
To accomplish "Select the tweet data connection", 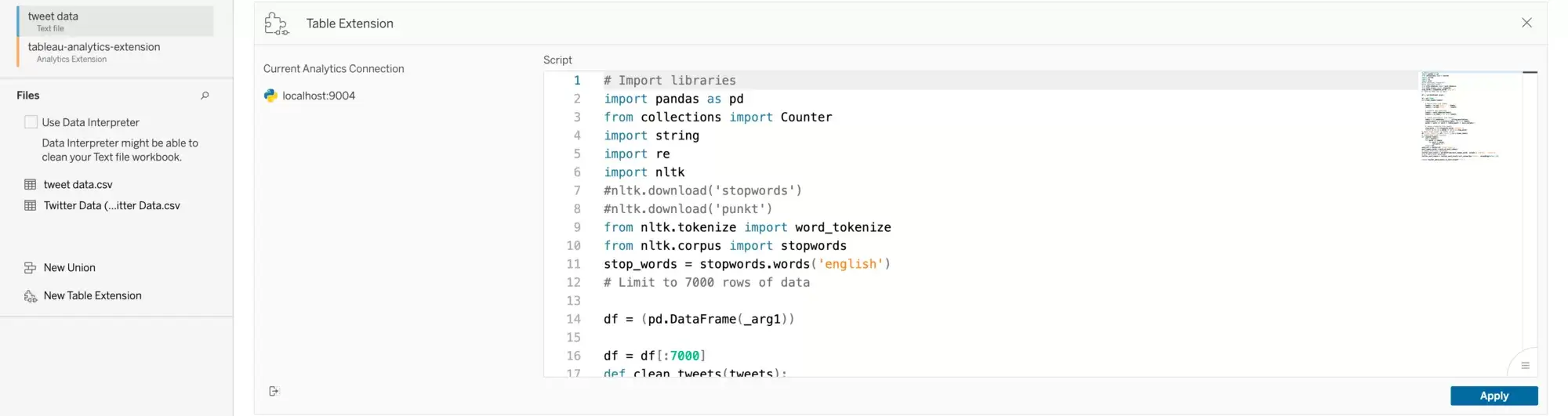I will click(x=115, y=21).
